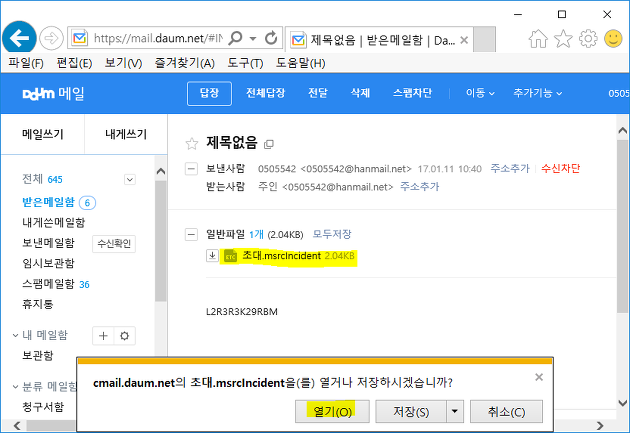The width and height of the screenshot is (630, 433).
Task: Add a new mailbox with plus icon
Action: [103, 336]
